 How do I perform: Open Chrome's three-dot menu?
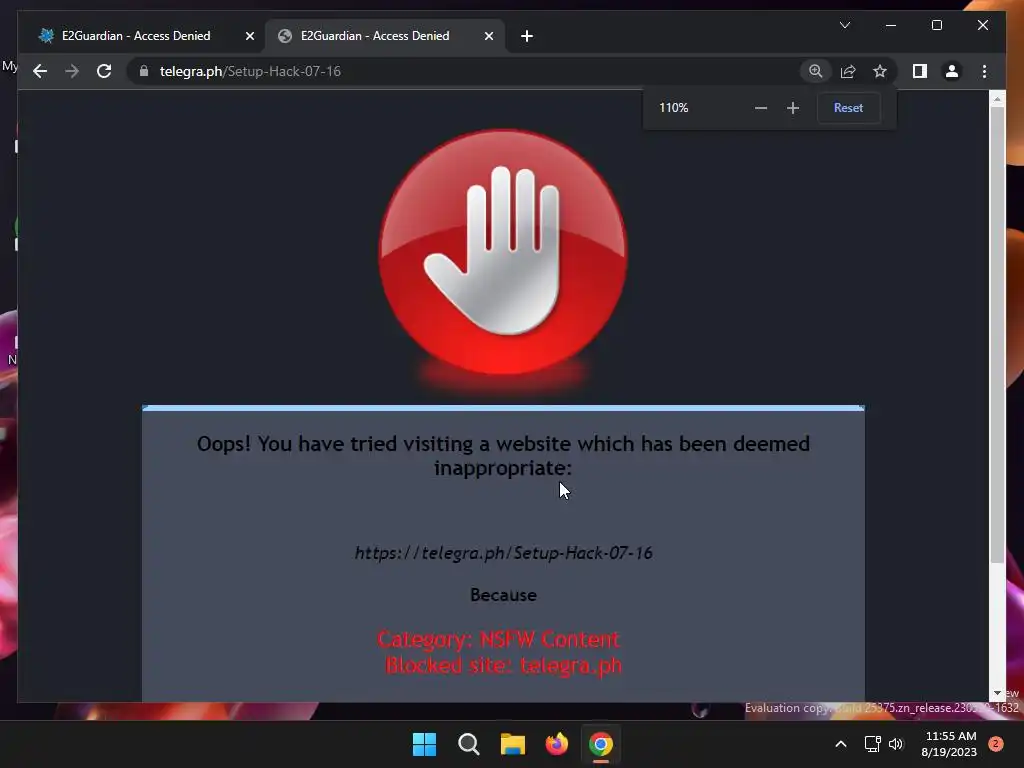(x=984, y=71)
